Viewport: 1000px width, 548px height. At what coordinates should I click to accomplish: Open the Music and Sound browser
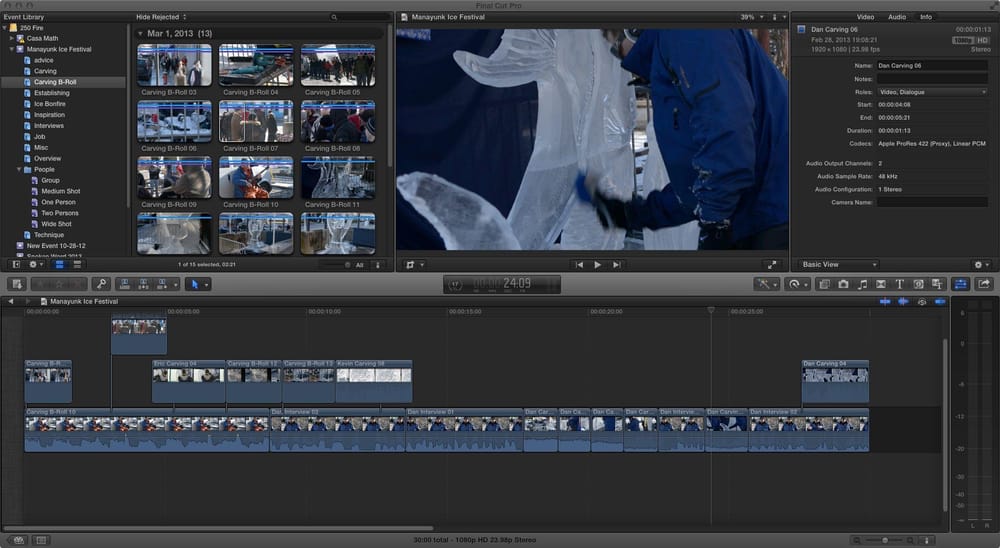pyautogui.click(x=862, y=285)
